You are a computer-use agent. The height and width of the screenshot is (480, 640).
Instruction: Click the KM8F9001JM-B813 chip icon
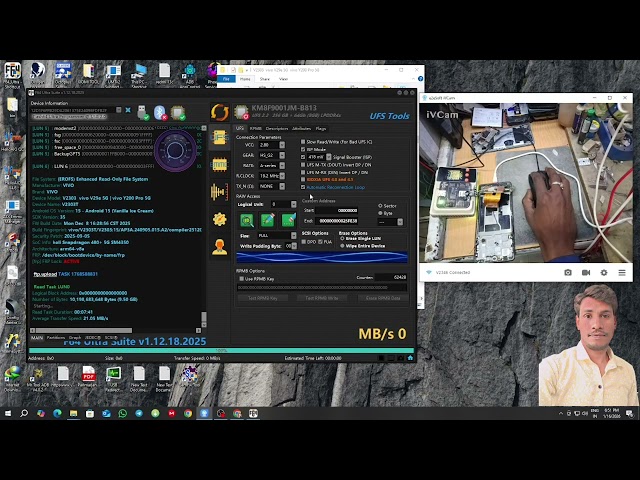tap(241, 112)
